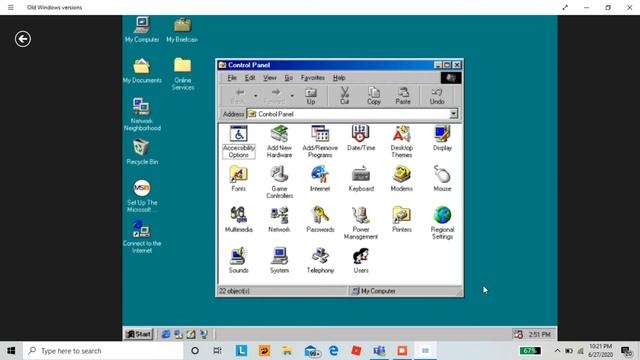This screenshot has height=360, width=640.
Task: Open the System applet
Action: (279, 260)
